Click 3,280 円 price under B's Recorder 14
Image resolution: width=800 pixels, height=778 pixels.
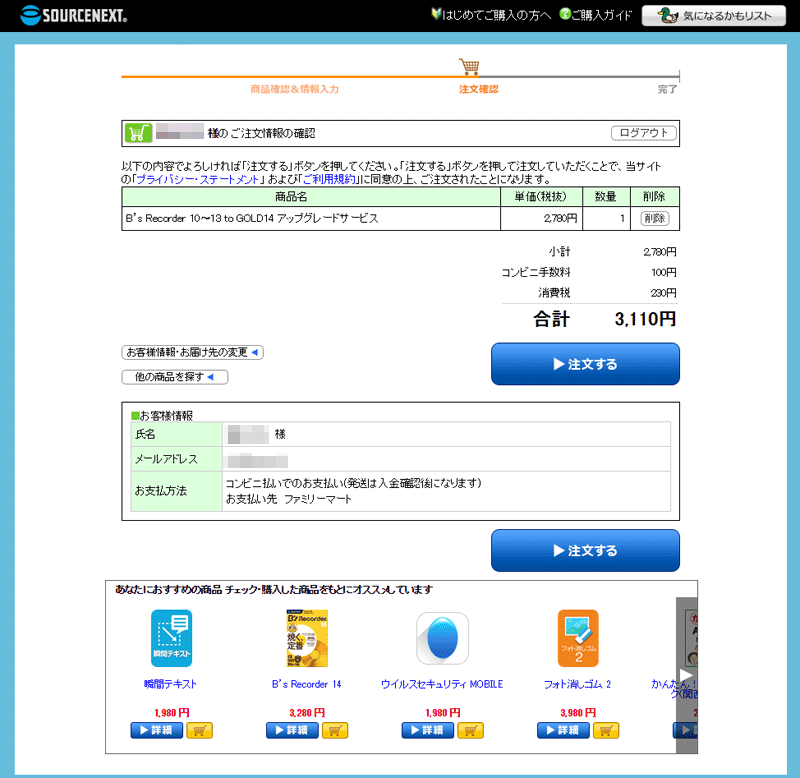(307, 713)
